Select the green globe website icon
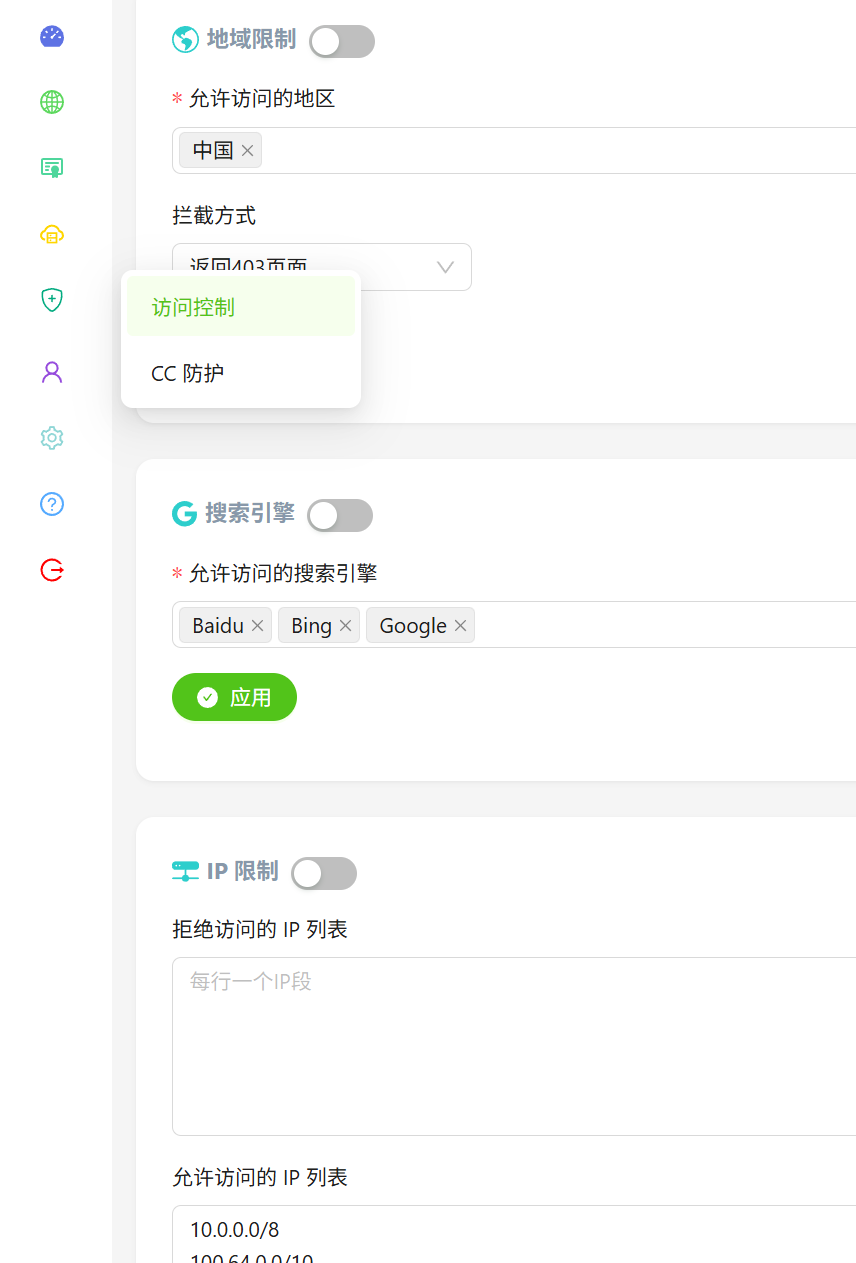856x1263 pixels. tap(51, 102)
